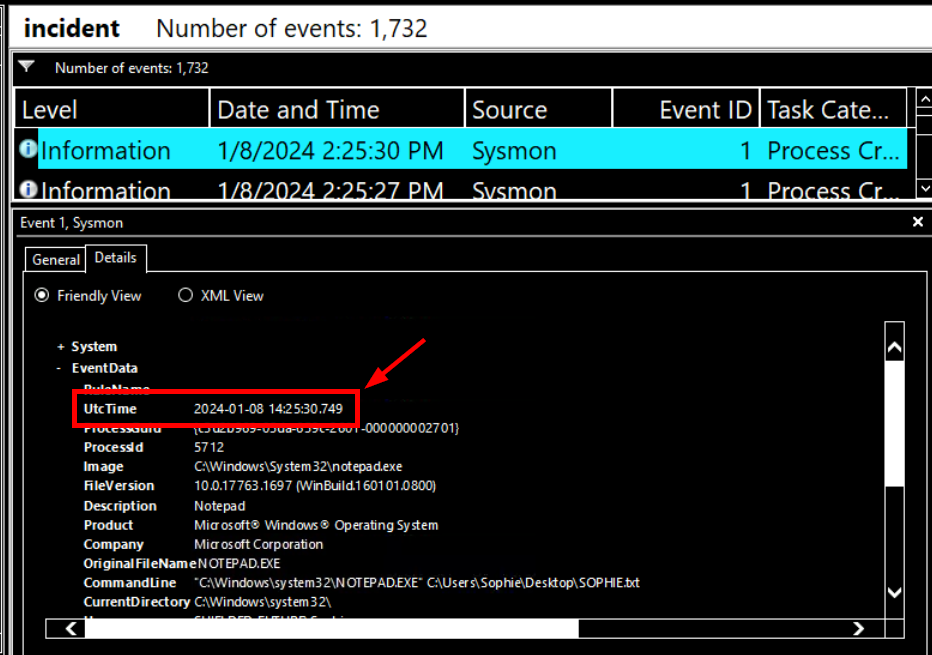Click the horizontal scrollbar right arrow

pos(858,629)
